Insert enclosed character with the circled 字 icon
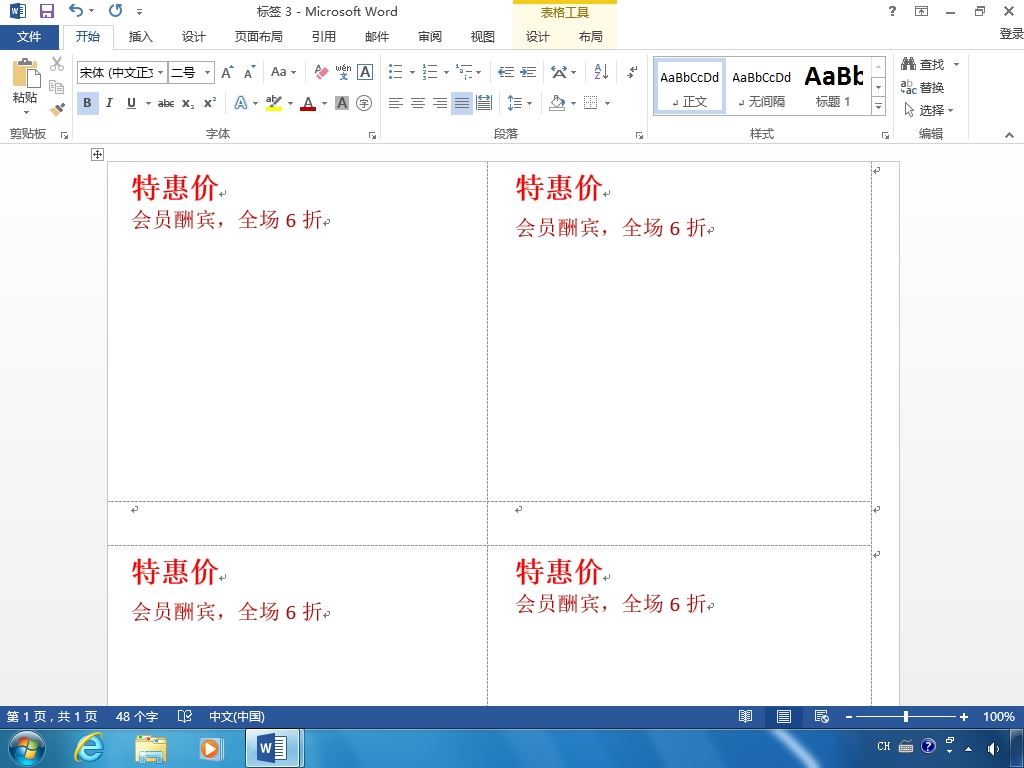Image resolution: width=1024 pixels, height=768 pixels. pyautogui.click(x=364, y=103)
